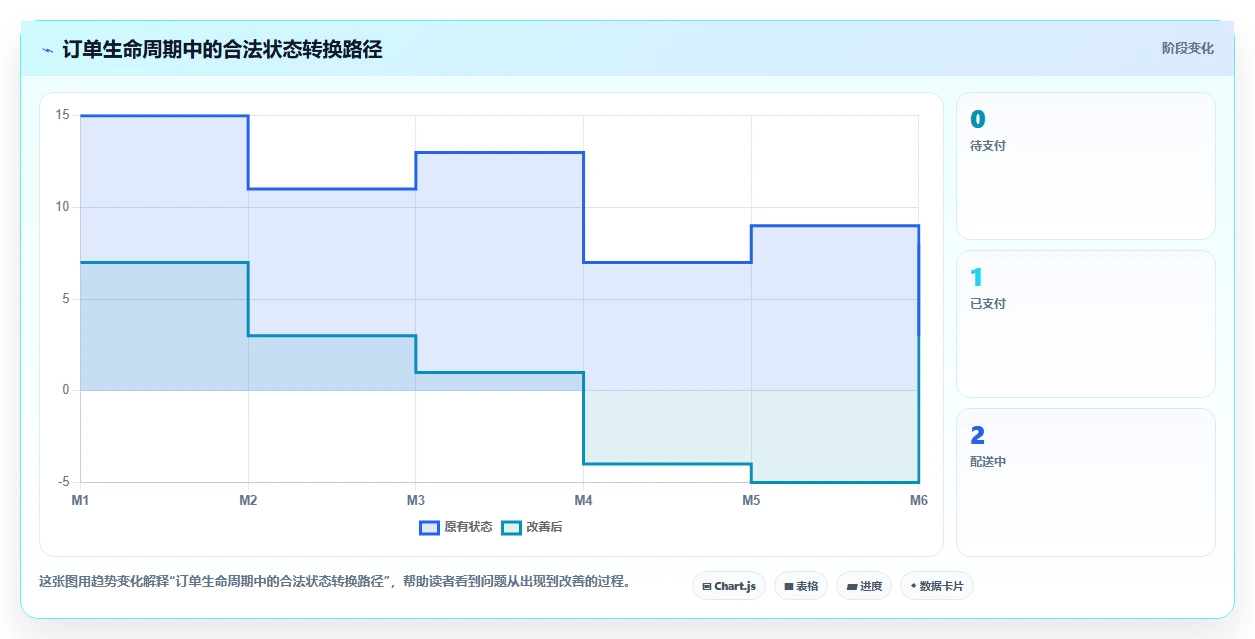Viewport: 1255px width, 639px height.
Task: Click the M2 x-axis label
Action: tap(248, 500)
